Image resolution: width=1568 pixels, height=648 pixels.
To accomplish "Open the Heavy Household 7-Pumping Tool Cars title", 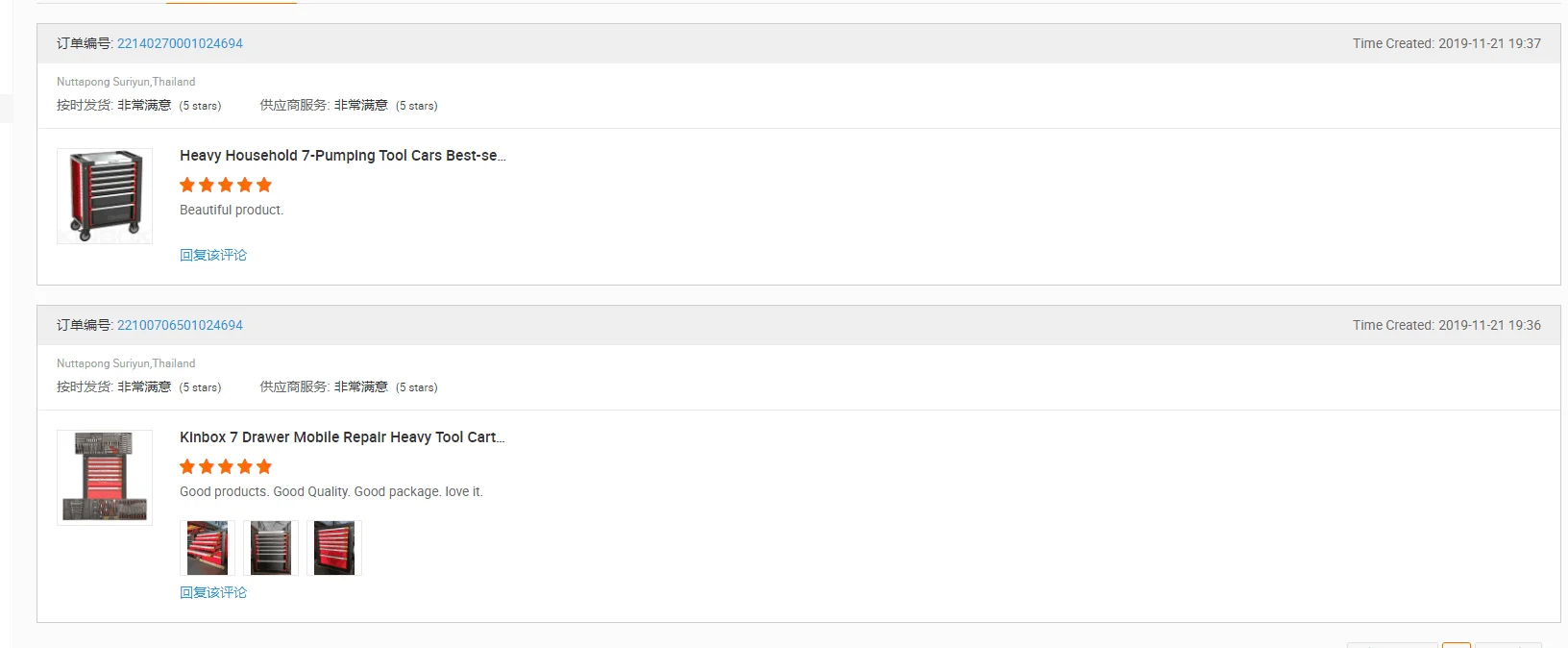I will [342, 156].
